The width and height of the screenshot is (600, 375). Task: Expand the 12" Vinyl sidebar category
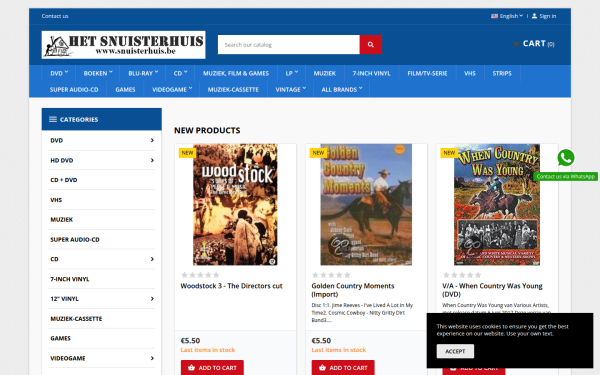coord(152,299)
